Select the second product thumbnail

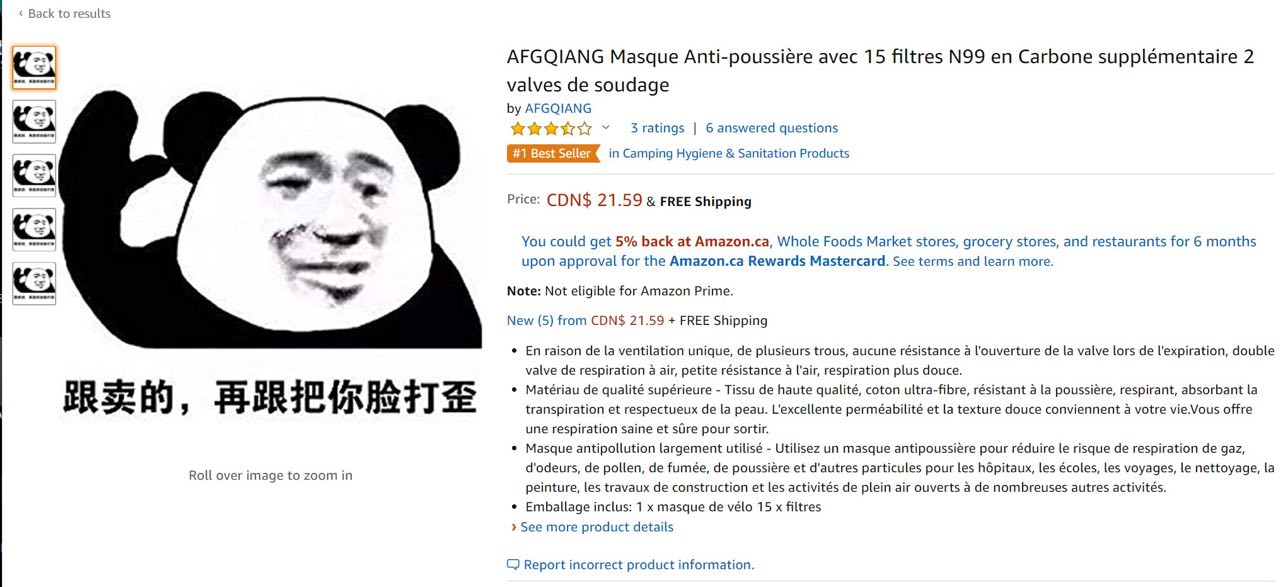pos(34,122)
